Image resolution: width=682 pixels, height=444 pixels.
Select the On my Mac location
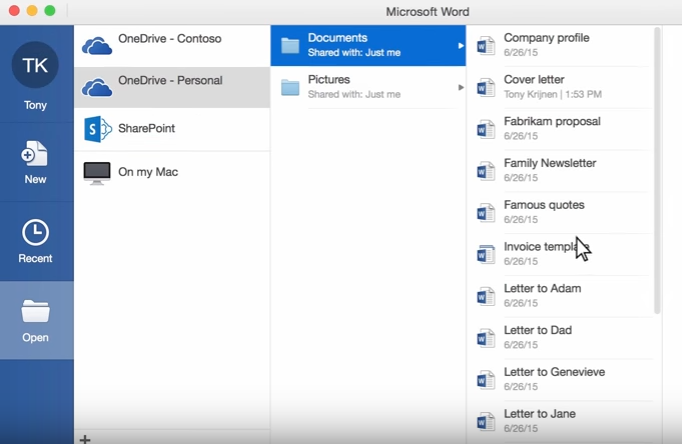point(172,173)
